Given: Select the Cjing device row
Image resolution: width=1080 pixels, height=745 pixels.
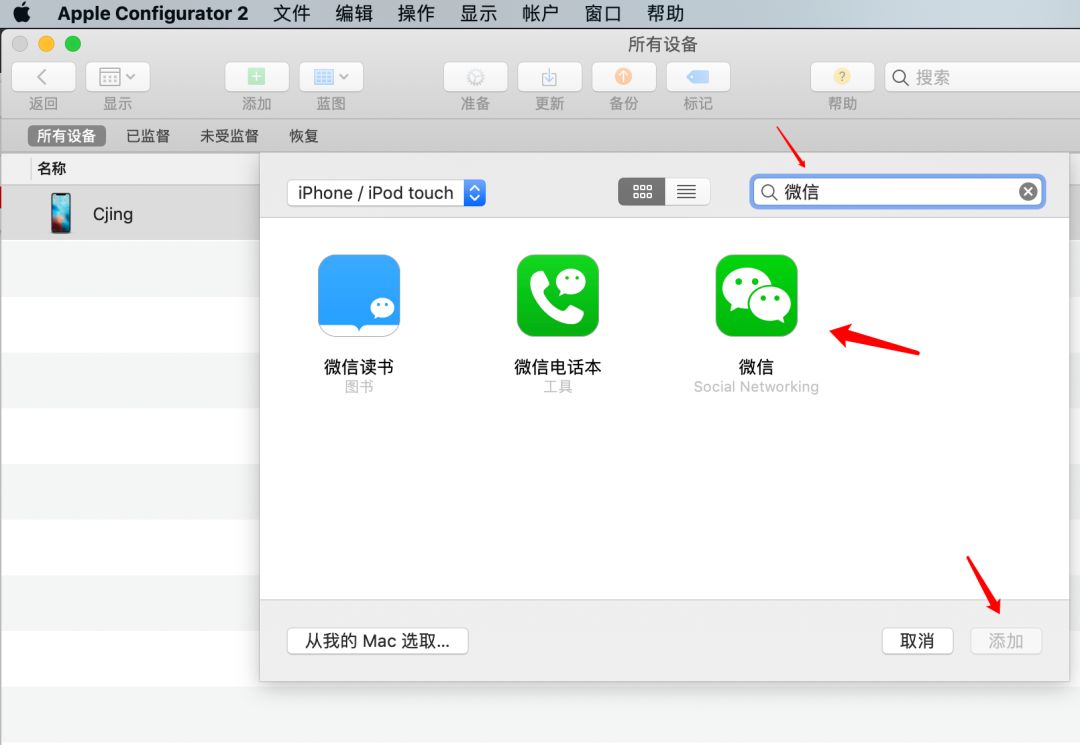Looking at the screenshot, I should [x=130, y=213].
